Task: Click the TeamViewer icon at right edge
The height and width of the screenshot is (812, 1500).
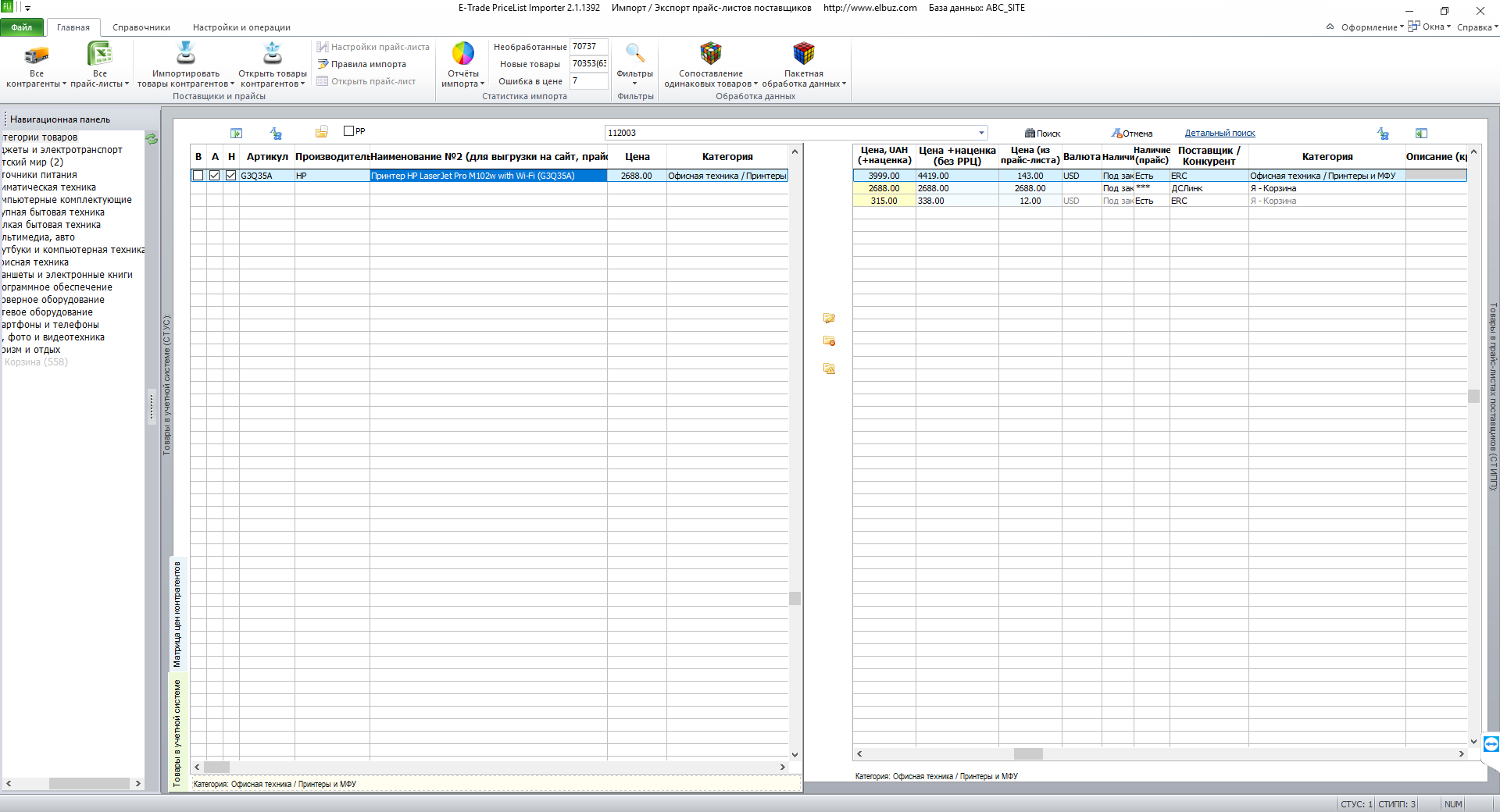Action: [1491, 744]
